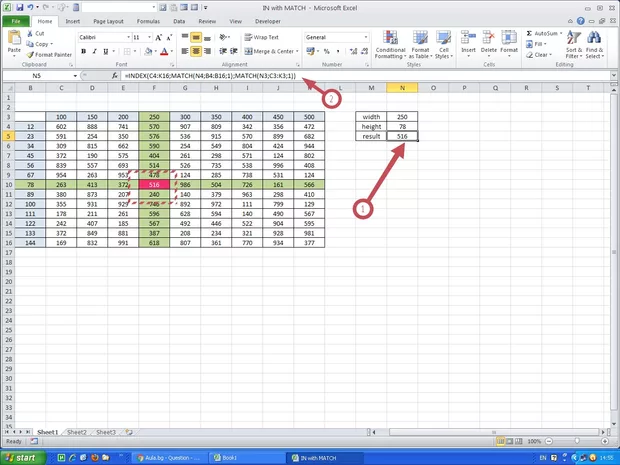Open the font color dropdown arrow
Viewport: 620px width, 465px height.
coord(172,51)
